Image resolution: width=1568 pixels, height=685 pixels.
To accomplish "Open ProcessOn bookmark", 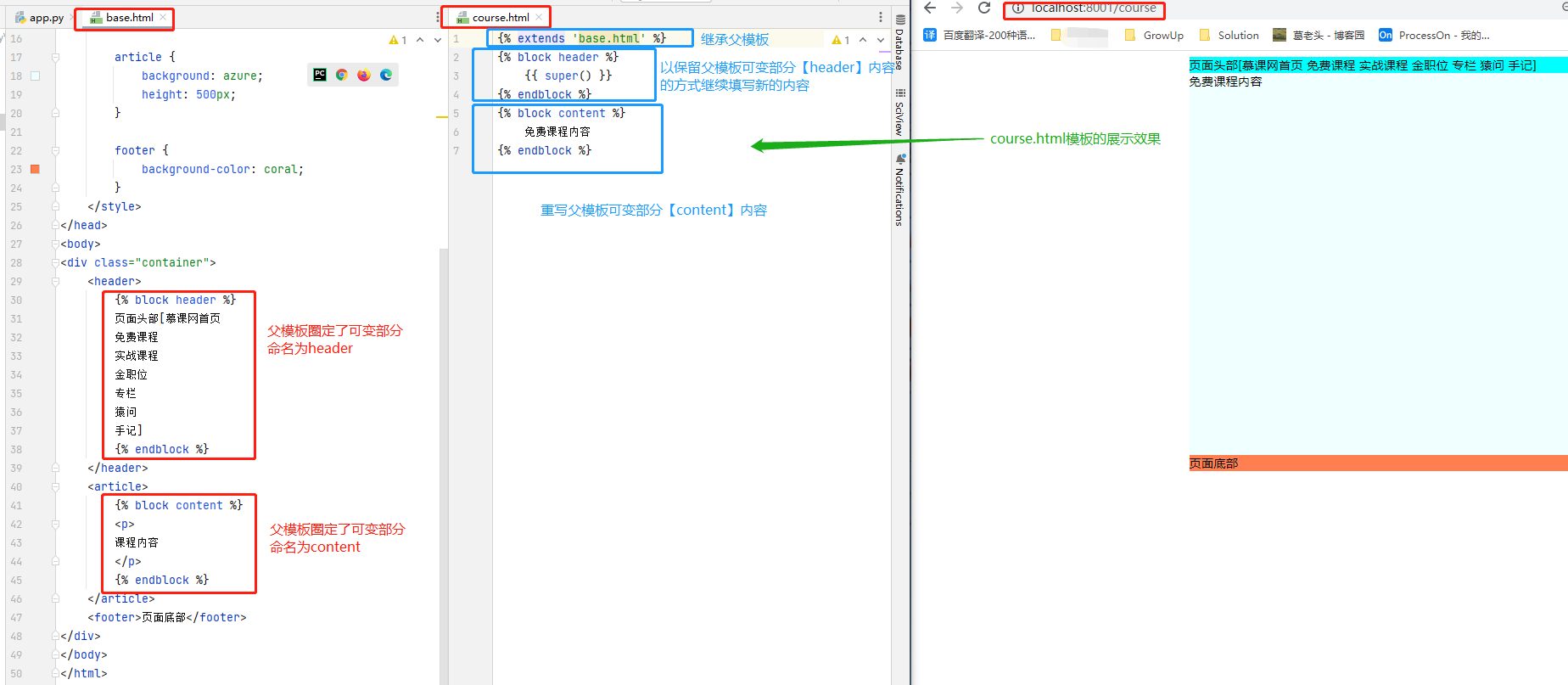I will coord(1434,35).
